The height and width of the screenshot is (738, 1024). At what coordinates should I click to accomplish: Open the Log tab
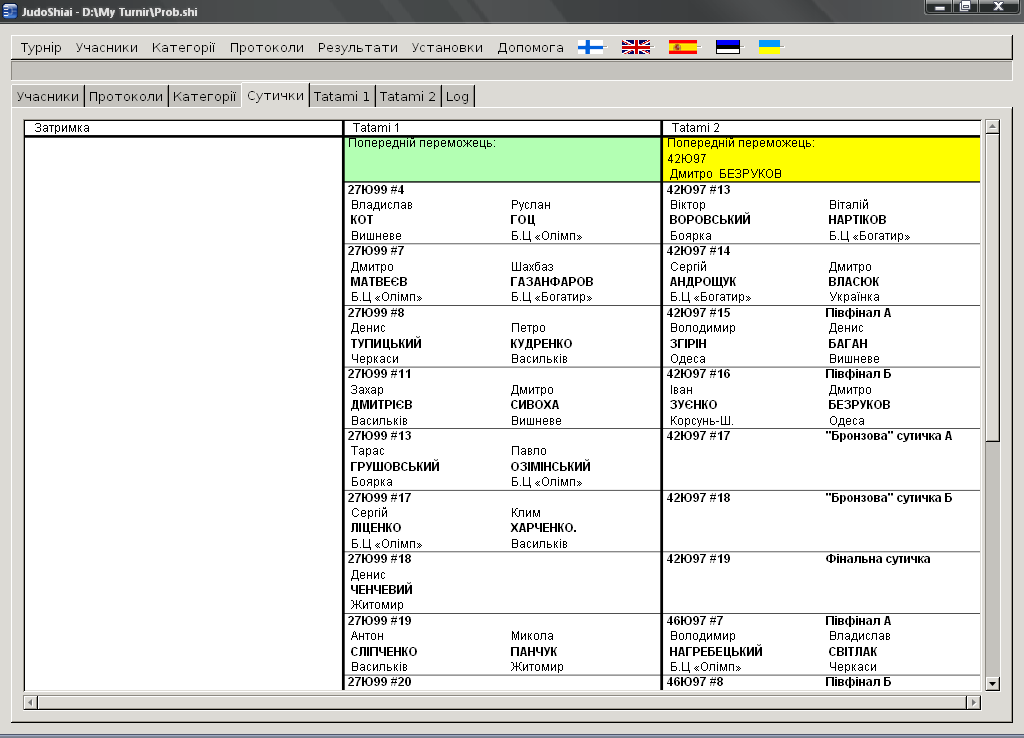(x=457, y=96)
